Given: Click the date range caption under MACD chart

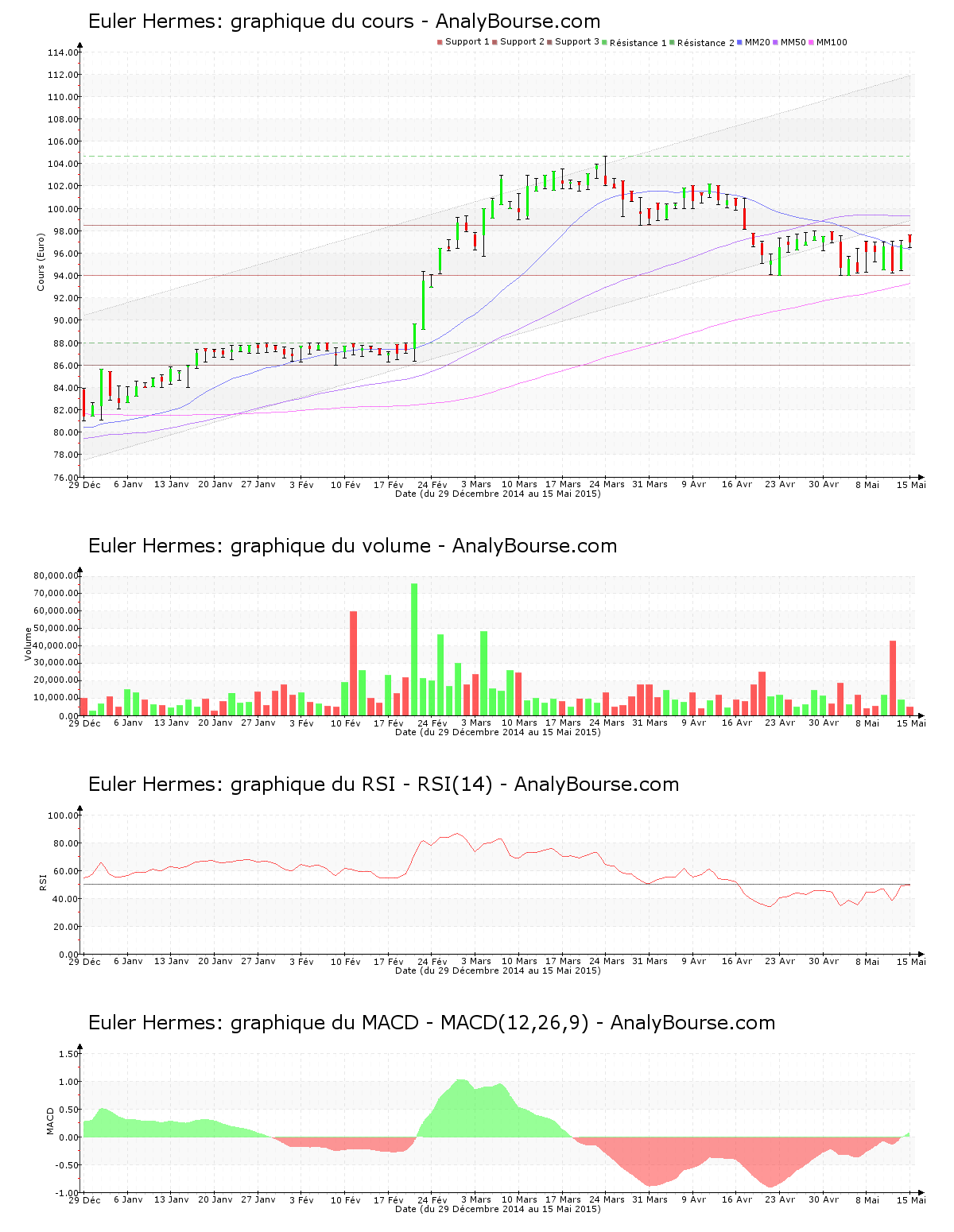Looking at the screenshot, I should coord(498,1209).
